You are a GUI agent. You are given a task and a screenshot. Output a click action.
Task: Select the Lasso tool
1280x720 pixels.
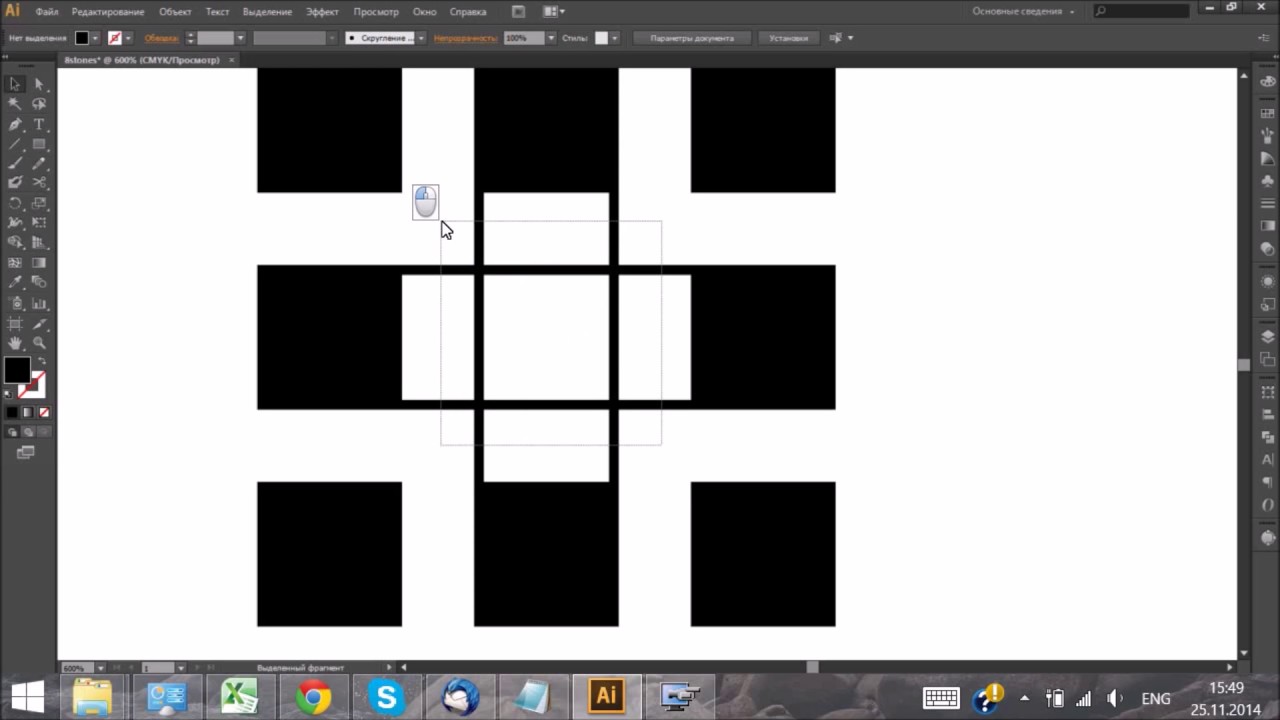point(39,104)
